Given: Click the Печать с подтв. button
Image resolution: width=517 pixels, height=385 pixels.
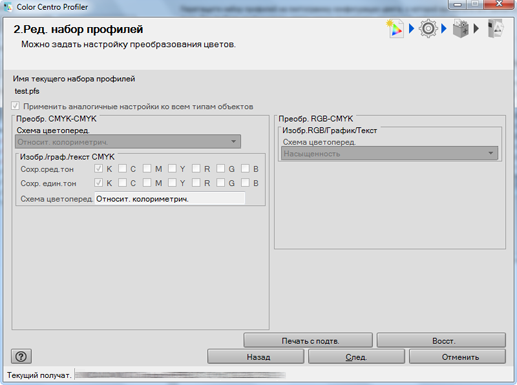Looking at the screenshot, I should click(x=308, y=341).
